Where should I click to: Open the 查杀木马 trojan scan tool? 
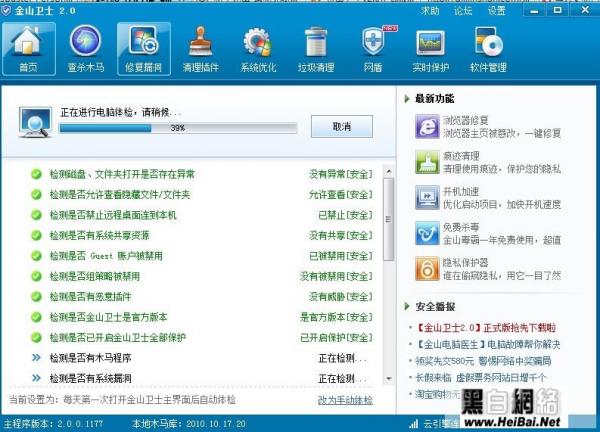[x=84, y=48]
